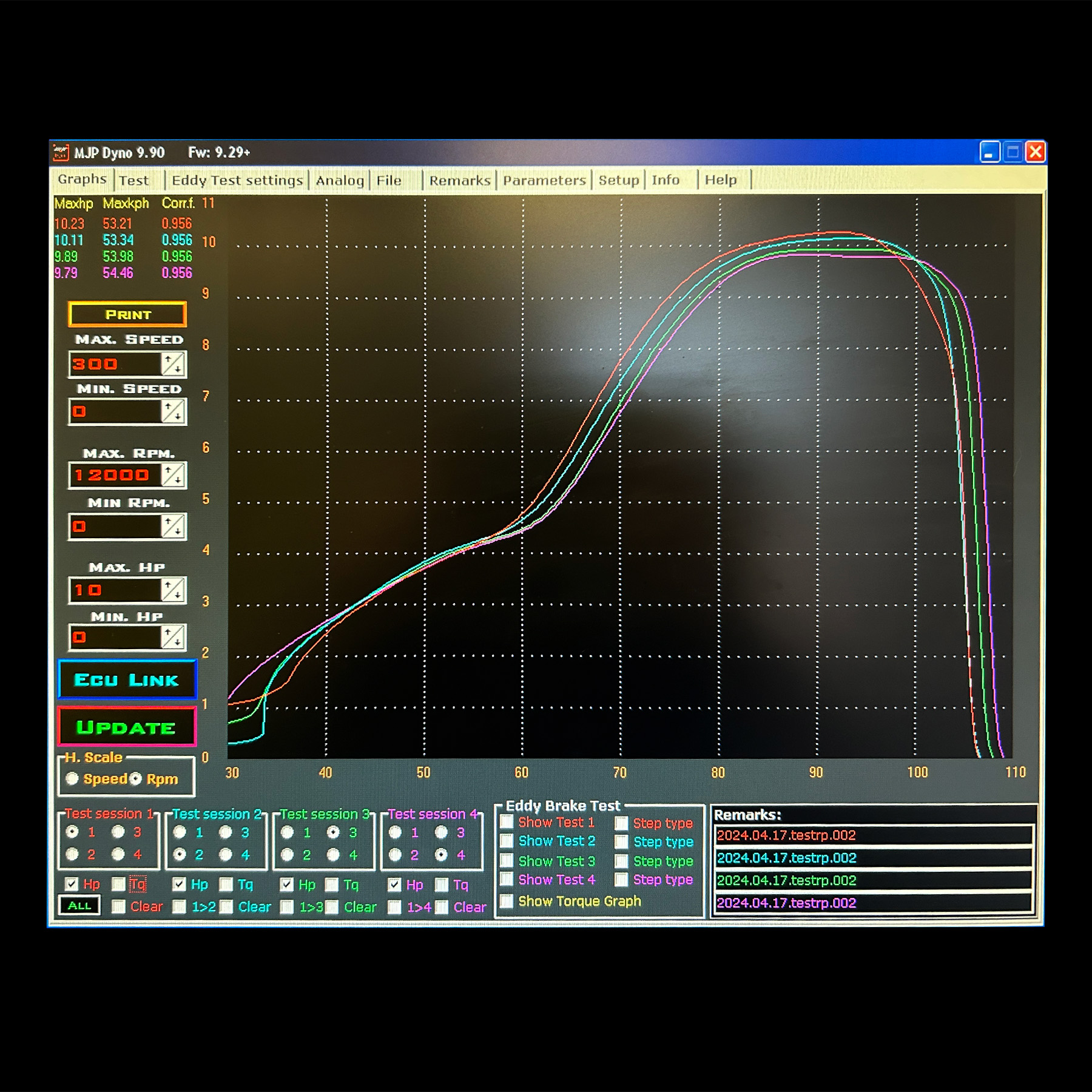
Task: Open the Analog menu
Action: coord(340,180)
